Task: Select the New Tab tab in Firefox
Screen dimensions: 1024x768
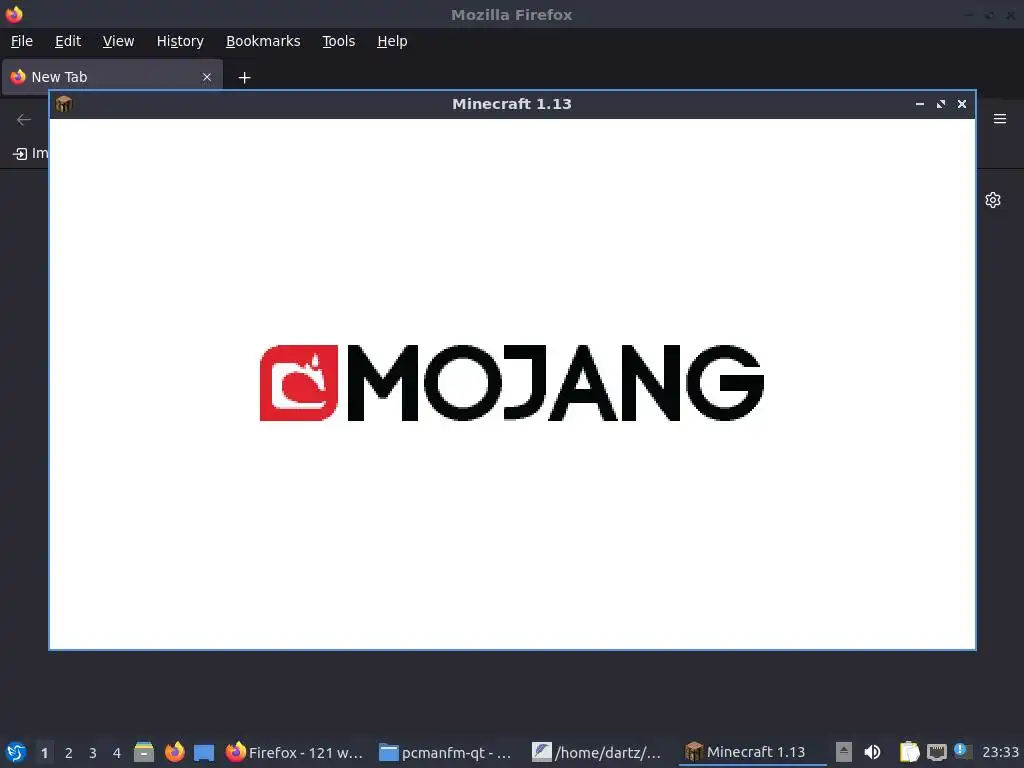Action: tap(112, 77)
